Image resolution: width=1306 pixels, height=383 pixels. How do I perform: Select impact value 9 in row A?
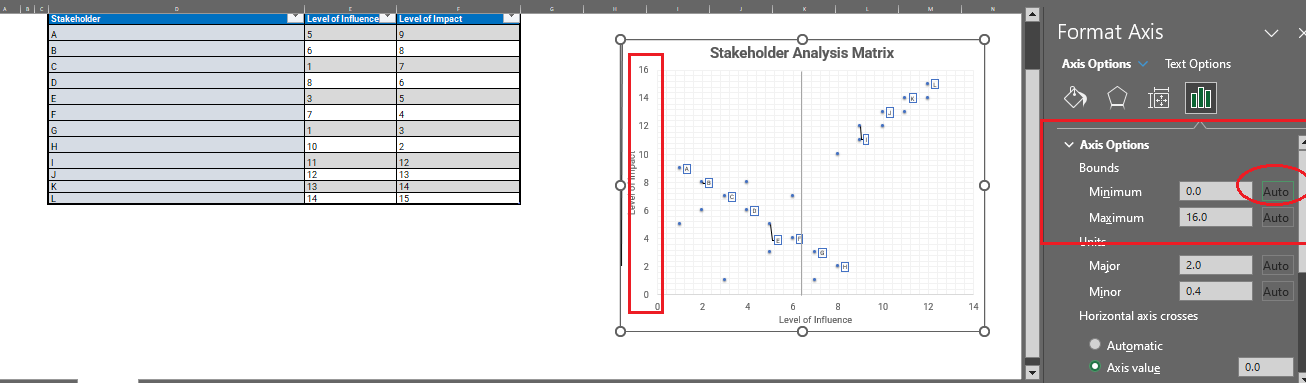458,34
